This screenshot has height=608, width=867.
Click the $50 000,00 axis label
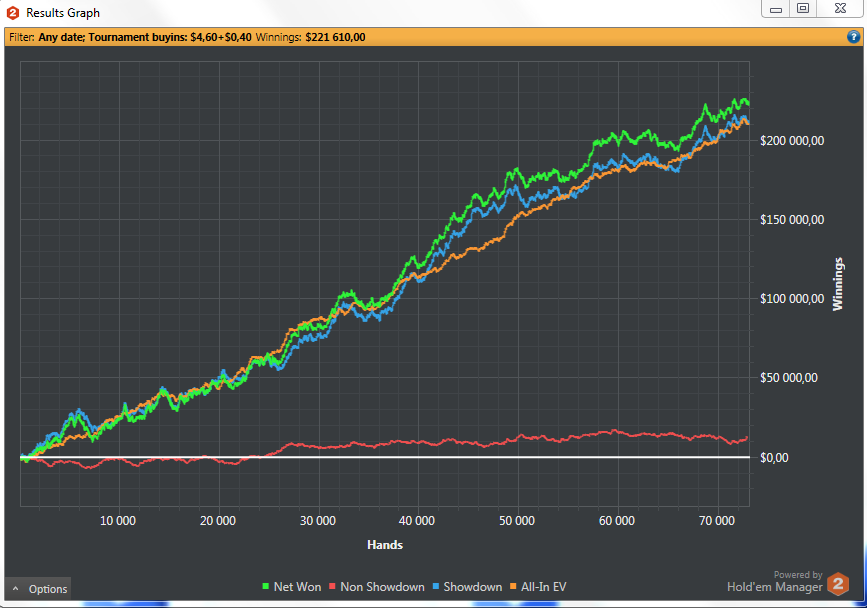click(x=788, y=378)
